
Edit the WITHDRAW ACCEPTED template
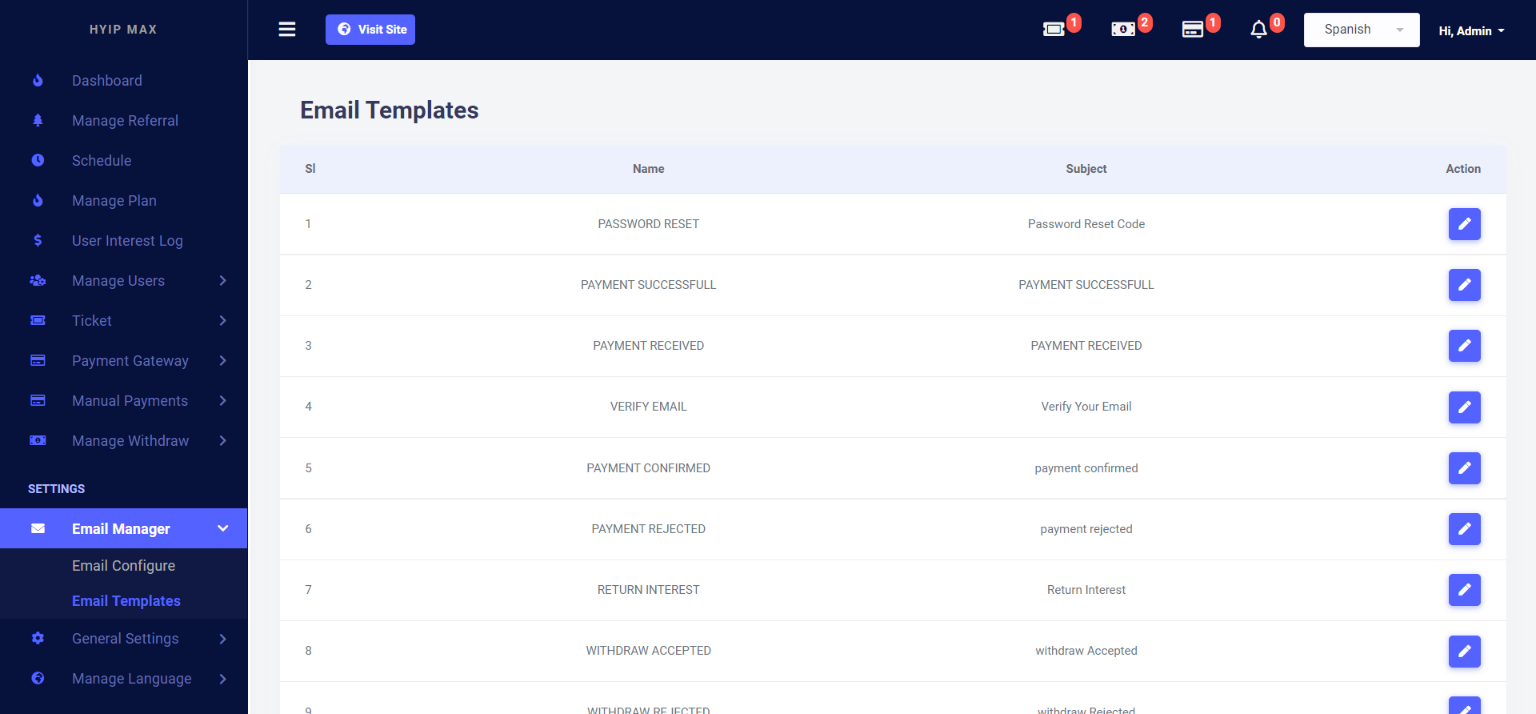point(1464,651)
